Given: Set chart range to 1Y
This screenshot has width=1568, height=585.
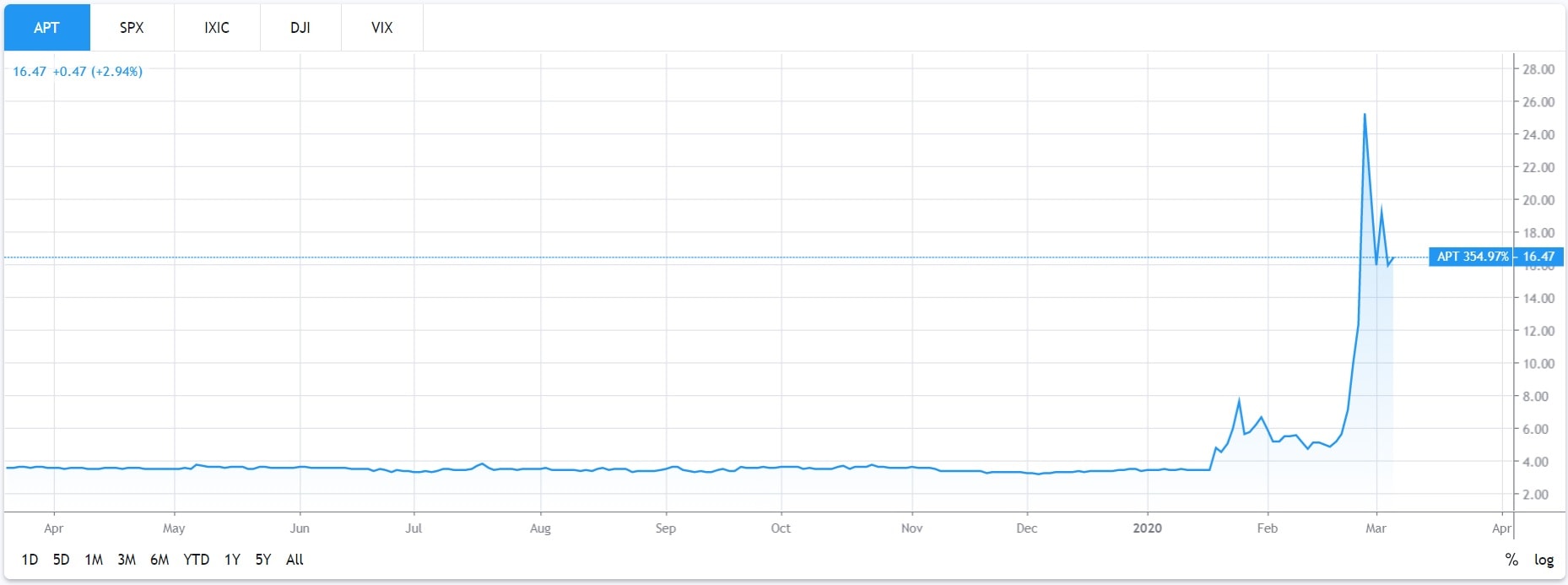Looking at the screenshot, I should click(232, 560).
